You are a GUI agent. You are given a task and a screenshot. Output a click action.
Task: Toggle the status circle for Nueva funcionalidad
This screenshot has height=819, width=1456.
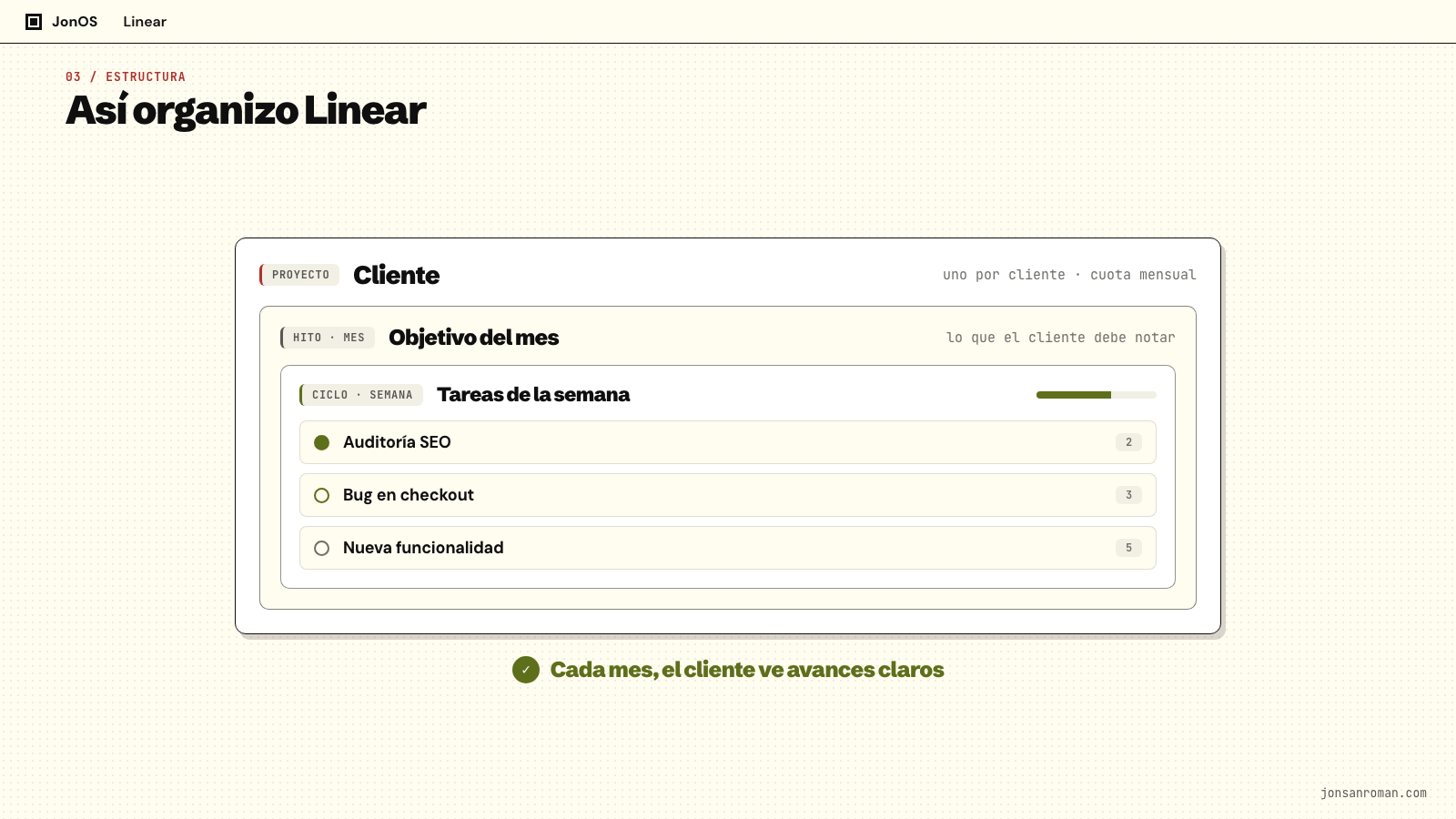[321, 548]
